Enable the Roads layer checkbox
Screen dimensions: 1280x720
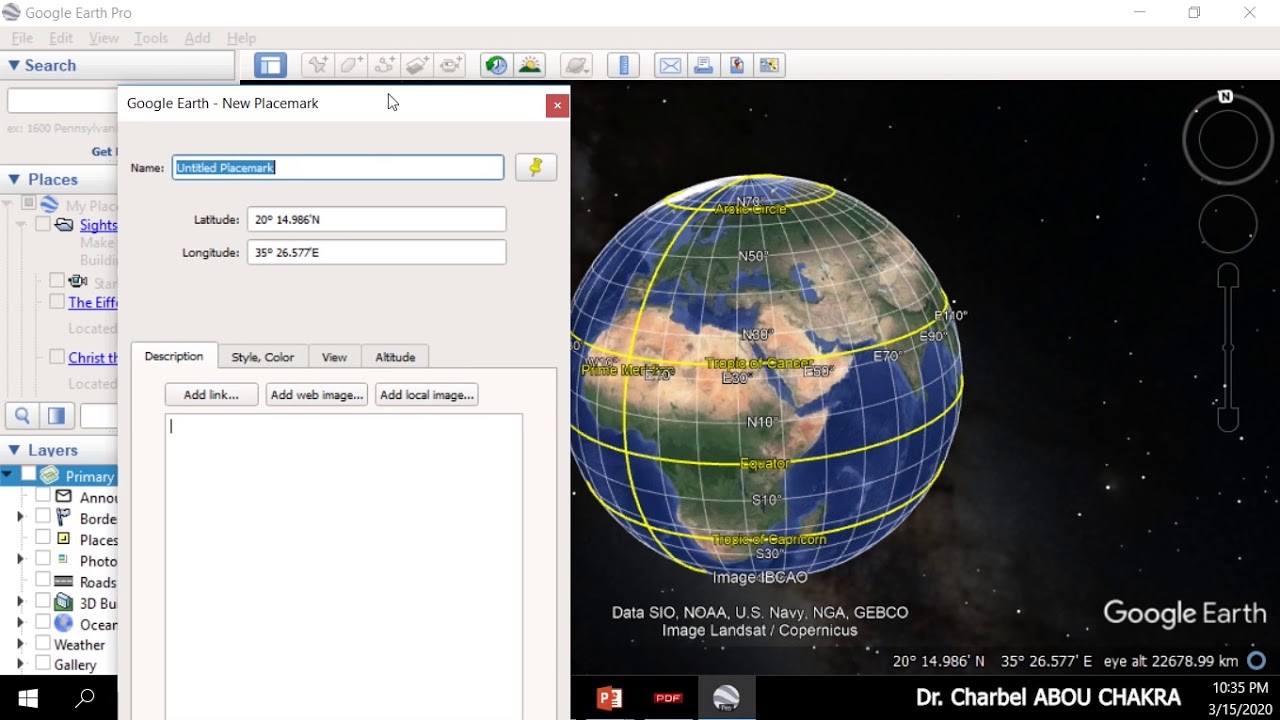point(43,580)
